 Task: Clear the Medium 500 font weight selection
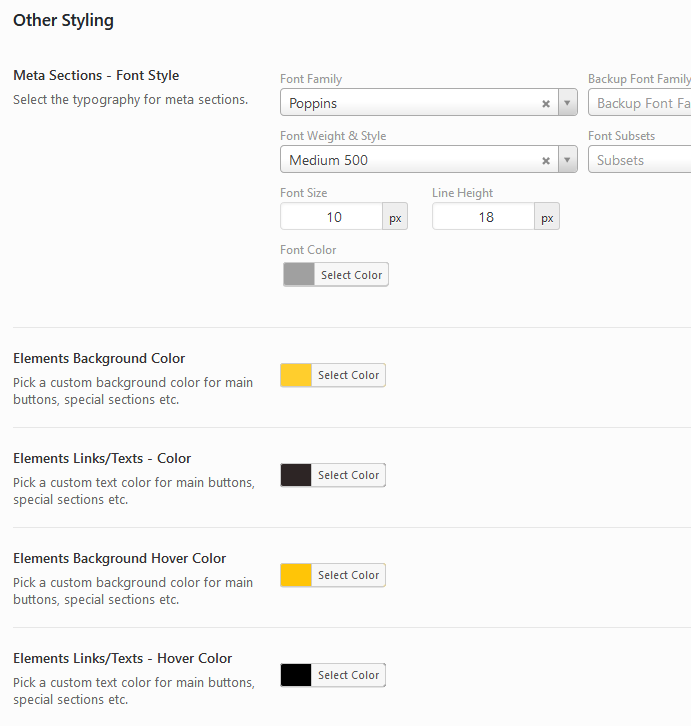[x=546, y=160]
